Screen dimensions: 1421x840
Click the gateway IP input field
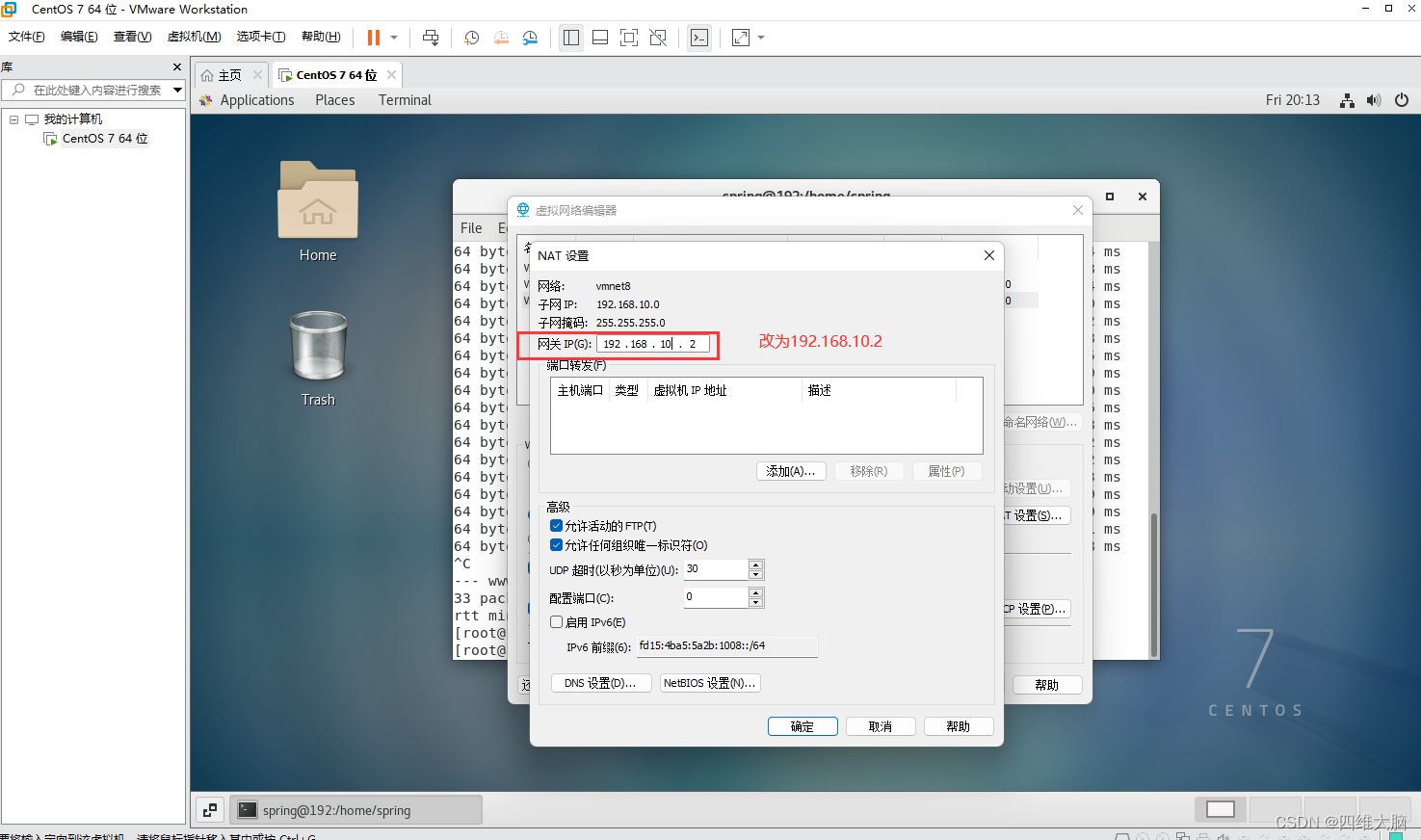click(653, 344)
